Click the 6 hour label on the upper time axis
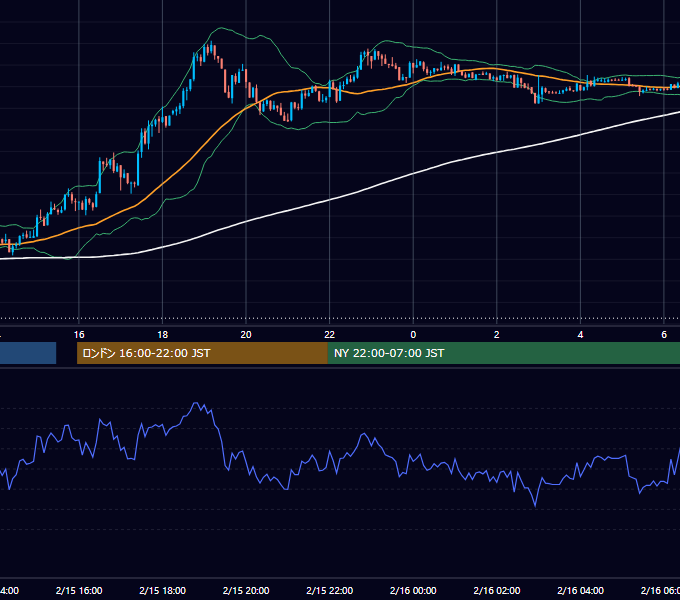 tap(664, 335)
